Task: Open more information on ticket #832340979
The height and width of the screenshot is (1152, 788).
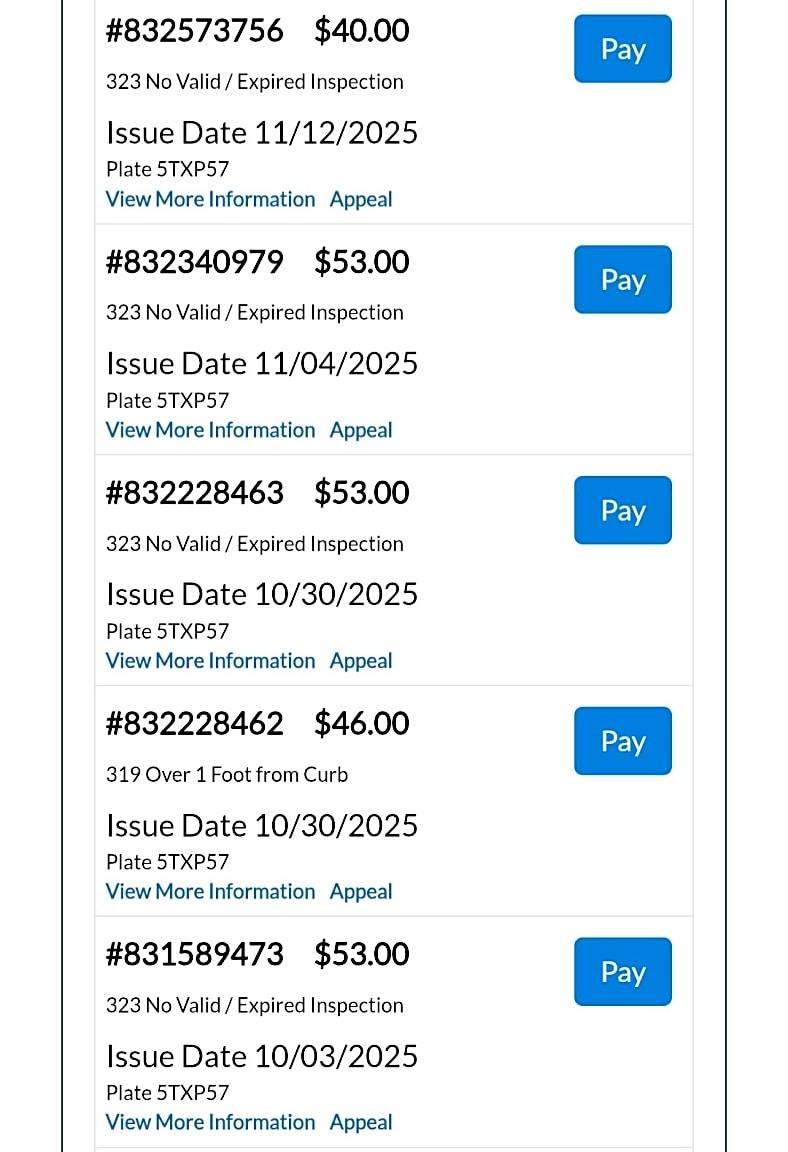Action: 210,430
